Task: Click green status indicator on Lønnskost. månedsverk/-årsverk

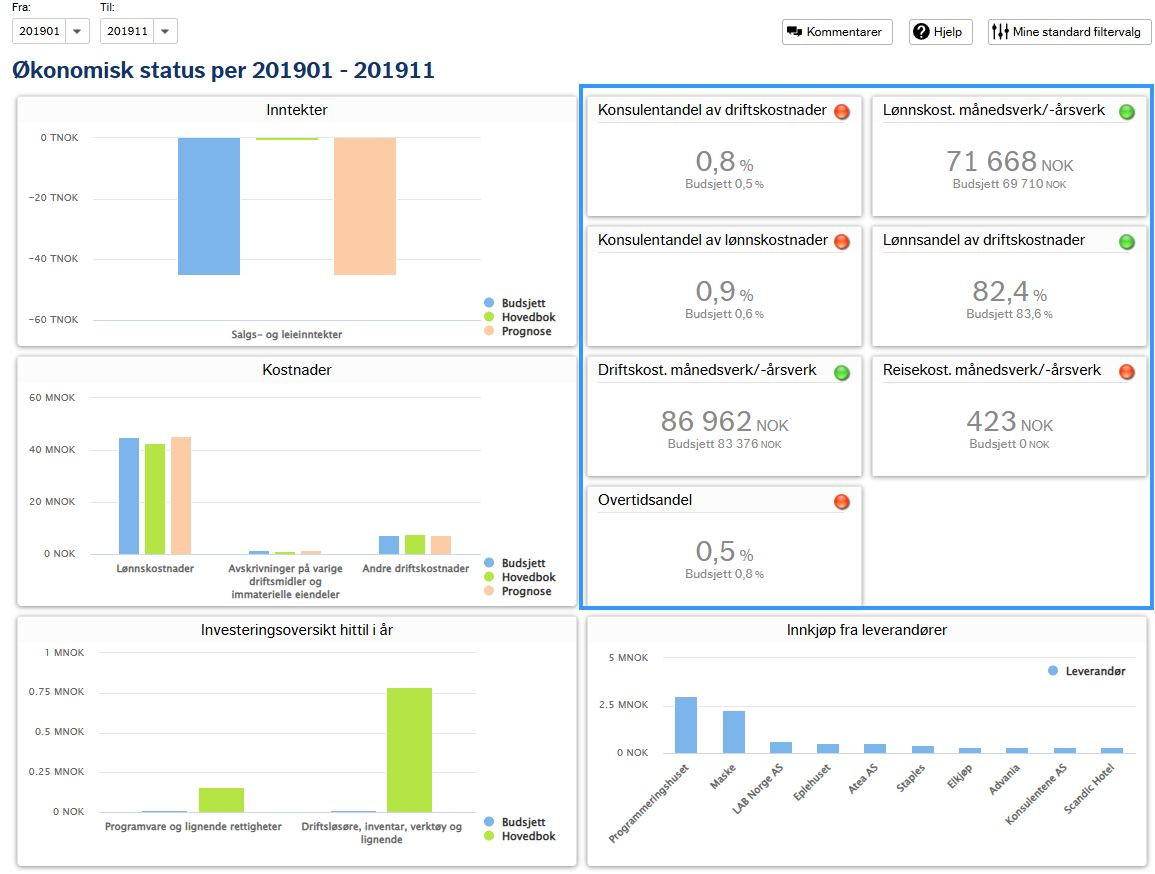Action: click(1126, 111)
